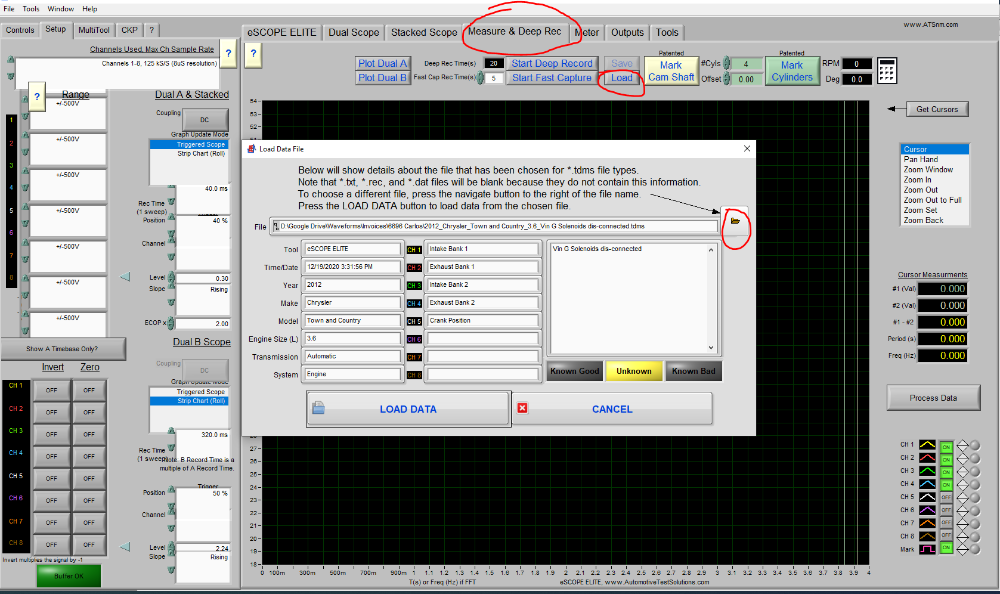
Task: Switch to the Controls tab
Action: click(20, 30)
